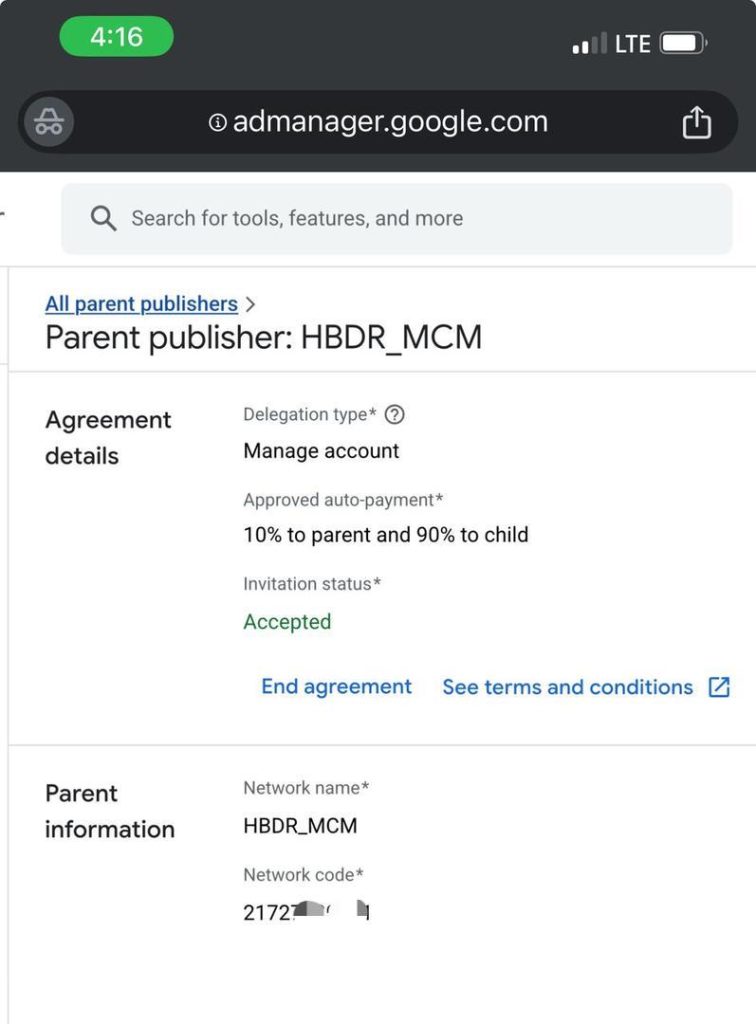Select the 10% to parent auto-payment text
This screenshot has width=756, height=1024.
click(386, 535)
